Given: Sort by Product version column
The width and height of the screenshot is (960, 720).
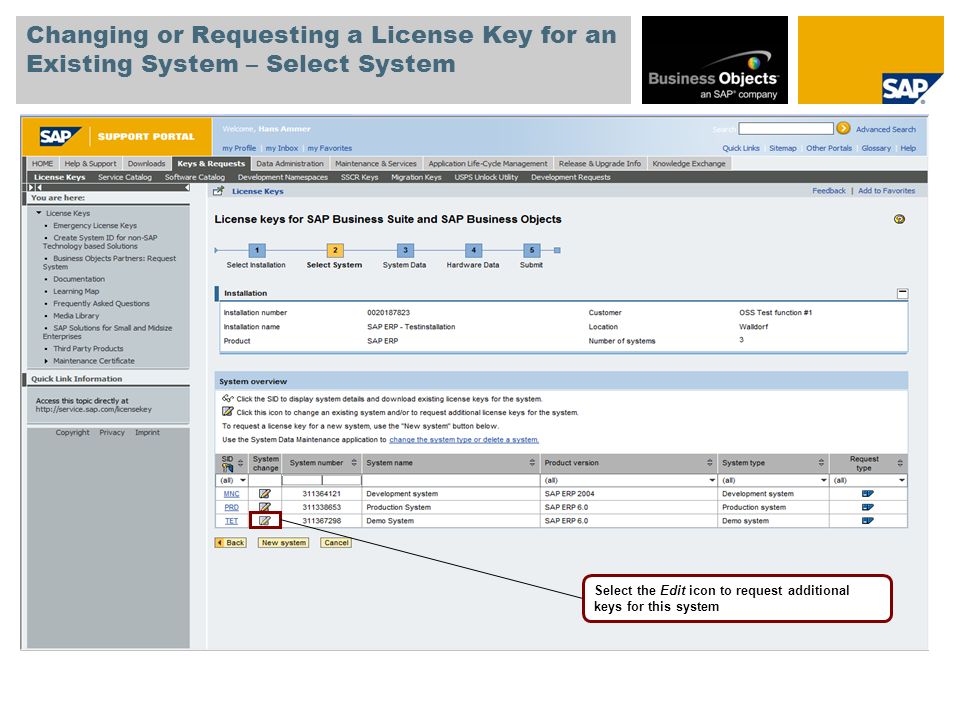Looking at the screenshot, I should pyautogui.click(x=710, y=463).
